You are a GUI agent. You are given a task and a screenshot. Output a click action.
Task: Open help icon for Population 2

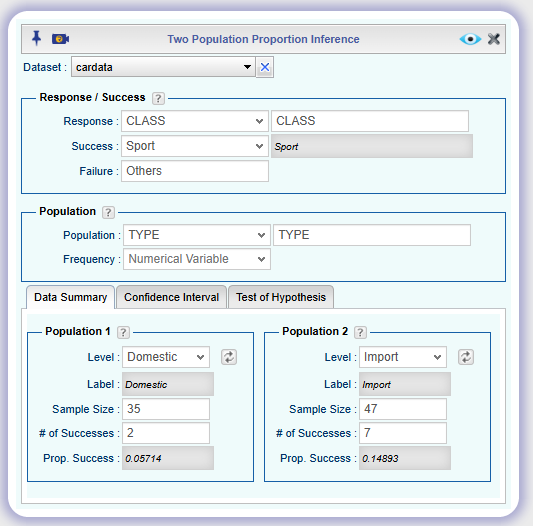pyautogui.click(x=360, y=332)
